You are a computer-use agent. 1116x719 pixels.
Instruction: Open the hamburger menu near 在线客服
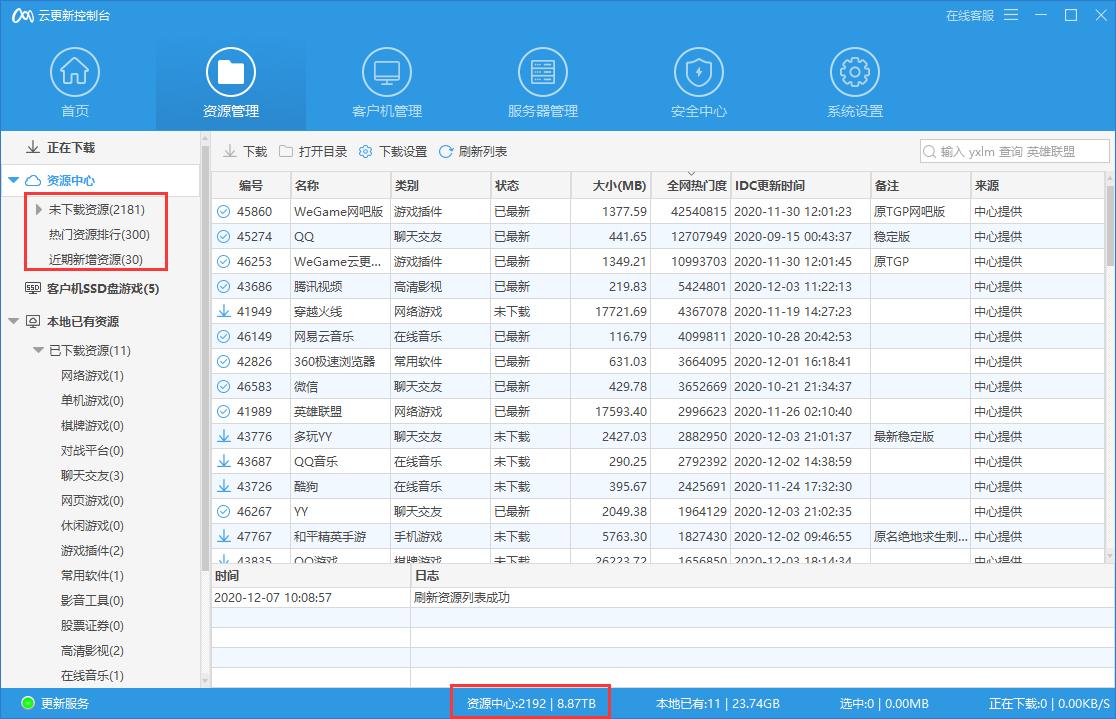(x=1013, y=16)
